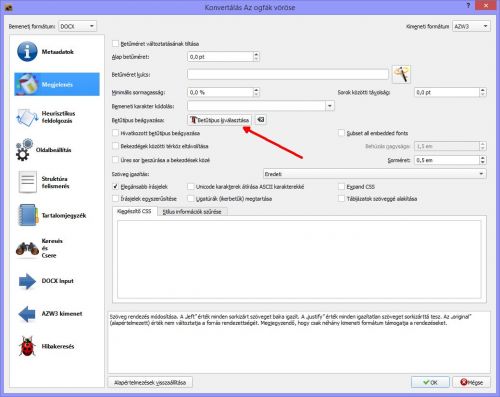Click the font size key wizard icon
The height and width of the screenshot is (397, 500).
coord(401,74)
